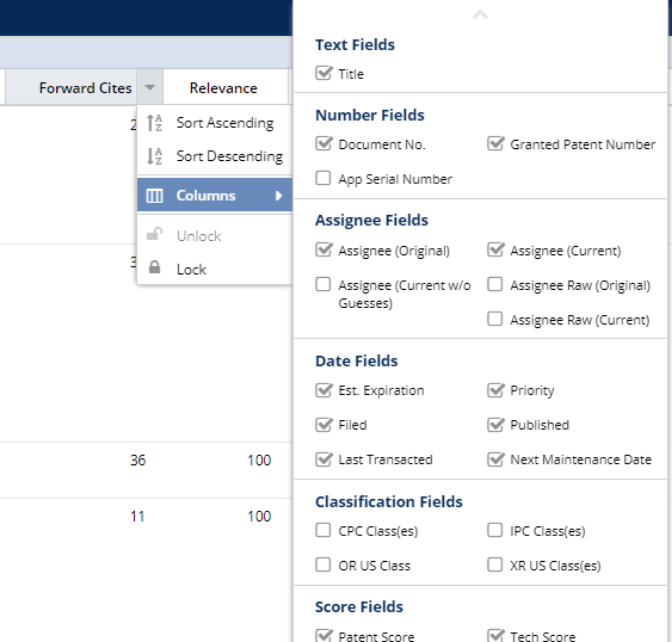The width and height of the screenshot is (672, 642).
Task: Open the Columns menu entry
Action: (215, 195)
